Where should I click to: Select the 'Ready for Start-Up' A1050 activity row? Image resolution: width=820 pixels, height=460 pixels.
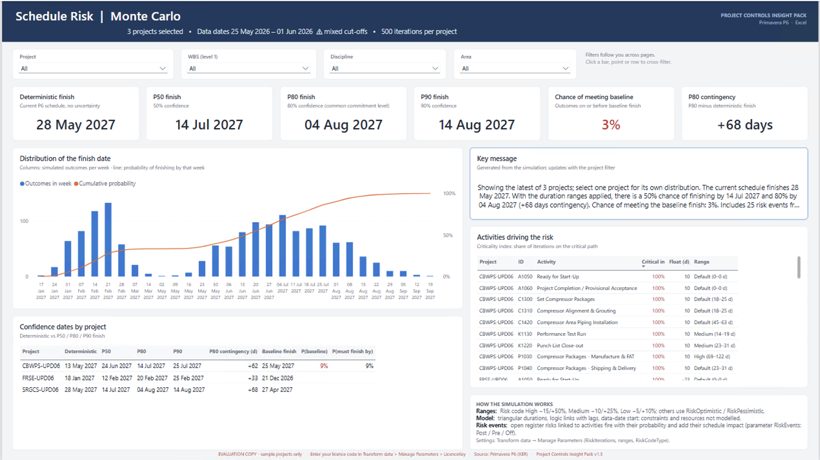(x=608, y=277)
